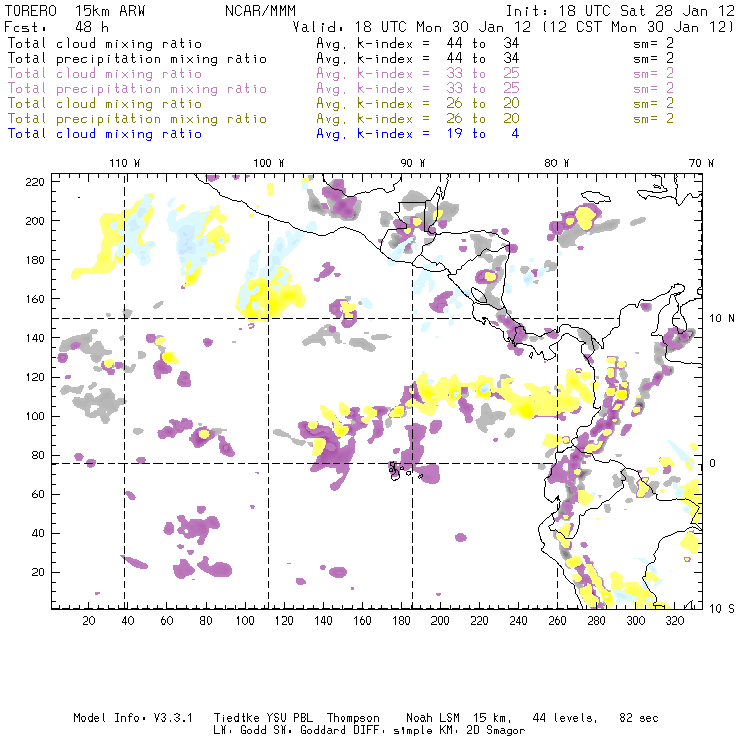This screenshot has width=740, height=740.
Task: Click the 110 W longitude label
Action: 125,163
